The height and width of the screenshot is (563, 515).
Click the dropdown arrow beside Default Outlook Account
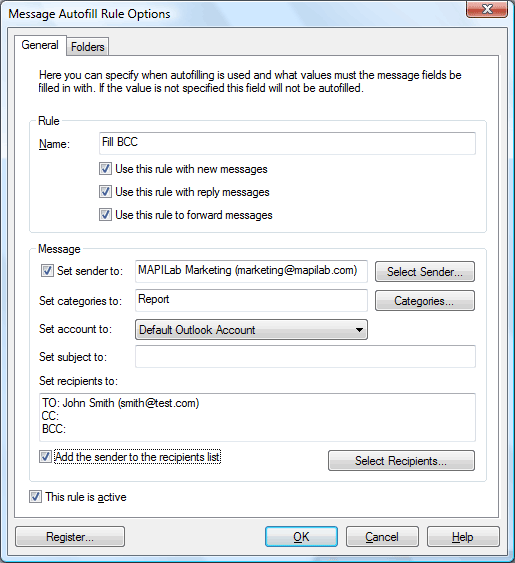click(x=359, y=330)
